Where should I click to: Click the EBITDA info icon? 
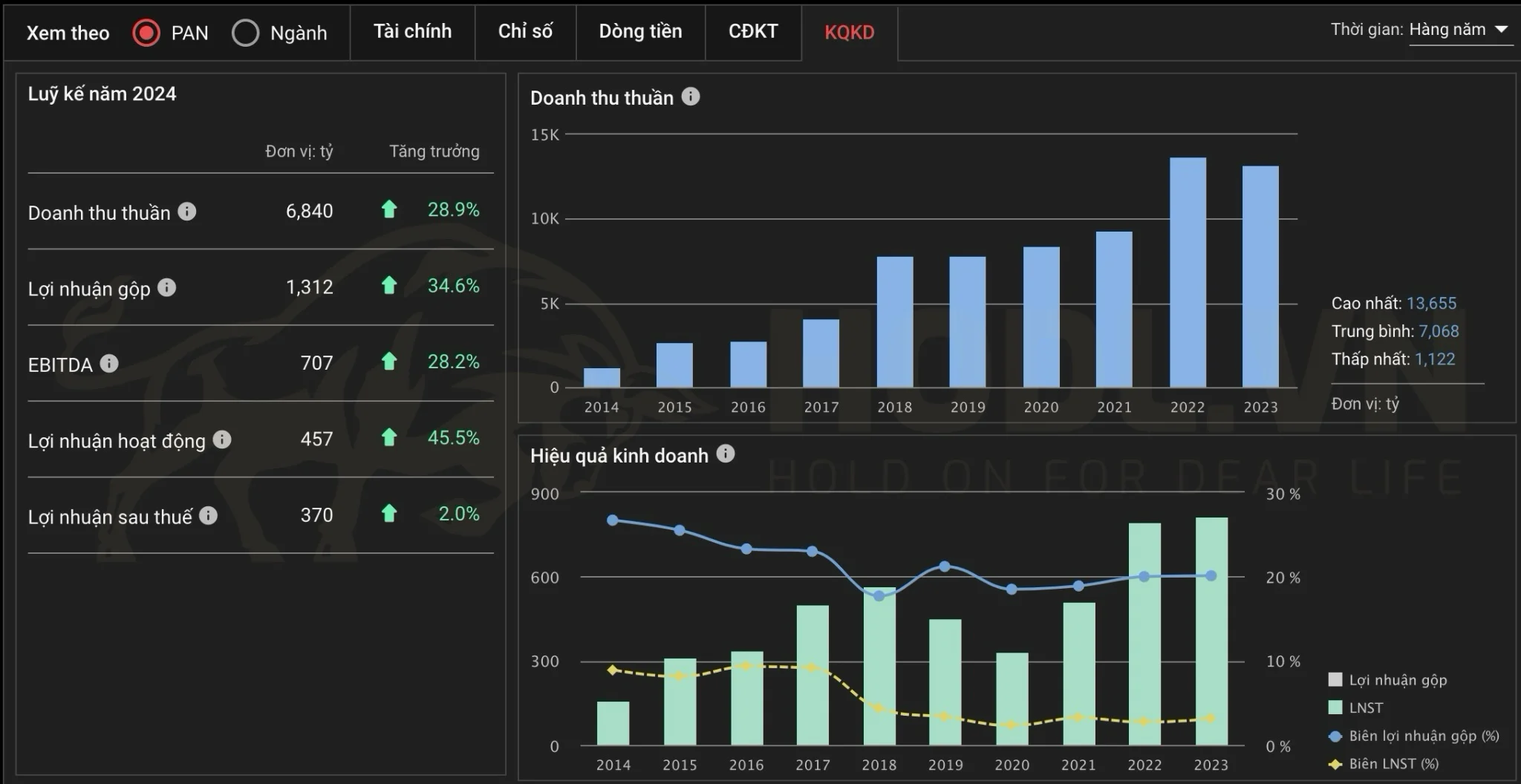pos(109,363)
